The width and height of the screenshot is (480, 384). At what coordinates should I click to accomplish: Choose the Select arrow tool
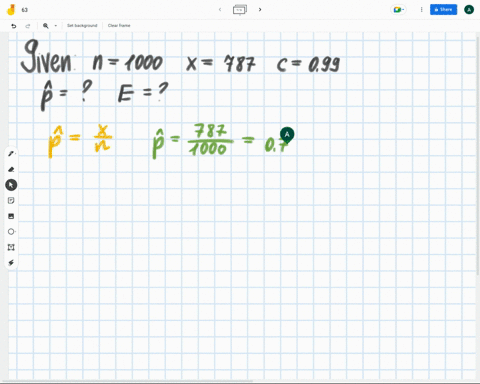[x=11, y=185]
